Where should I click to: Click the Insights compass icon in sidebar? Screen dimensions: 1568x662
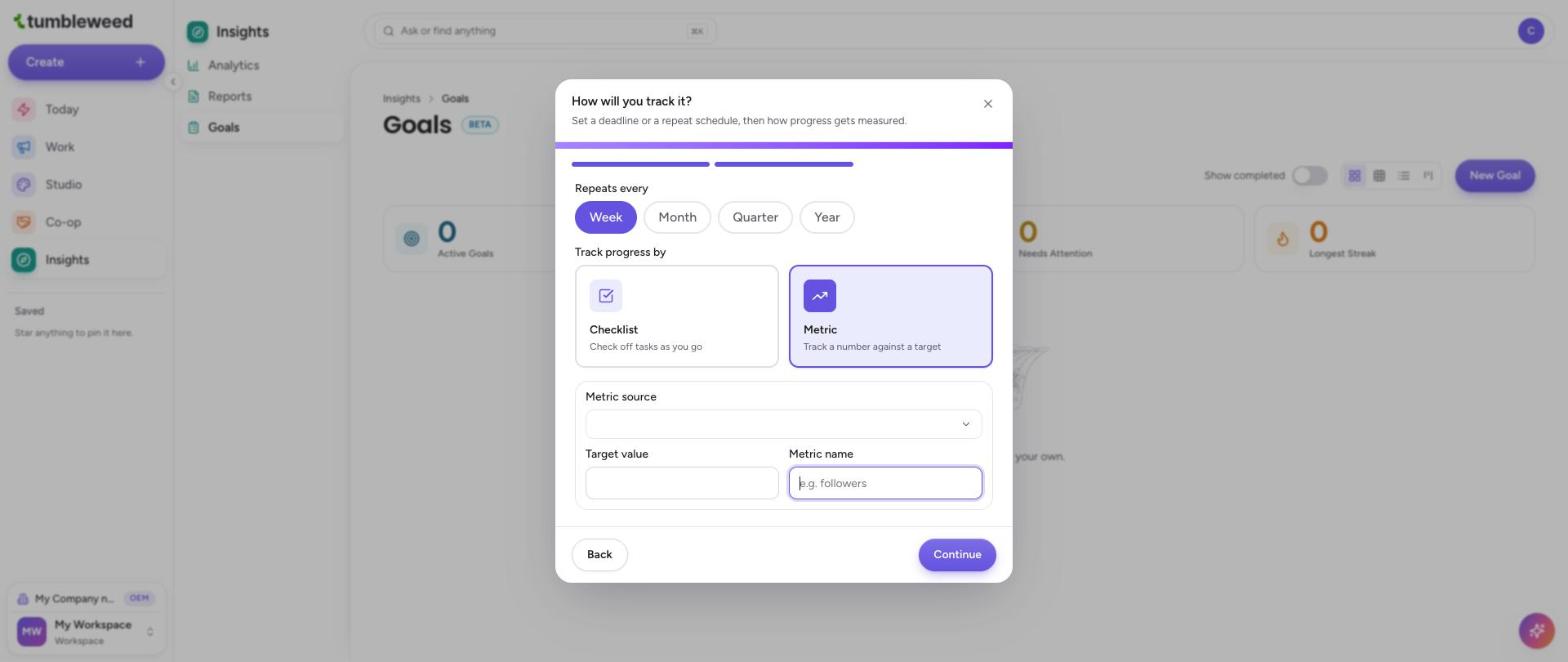click(x=24, y=260)
